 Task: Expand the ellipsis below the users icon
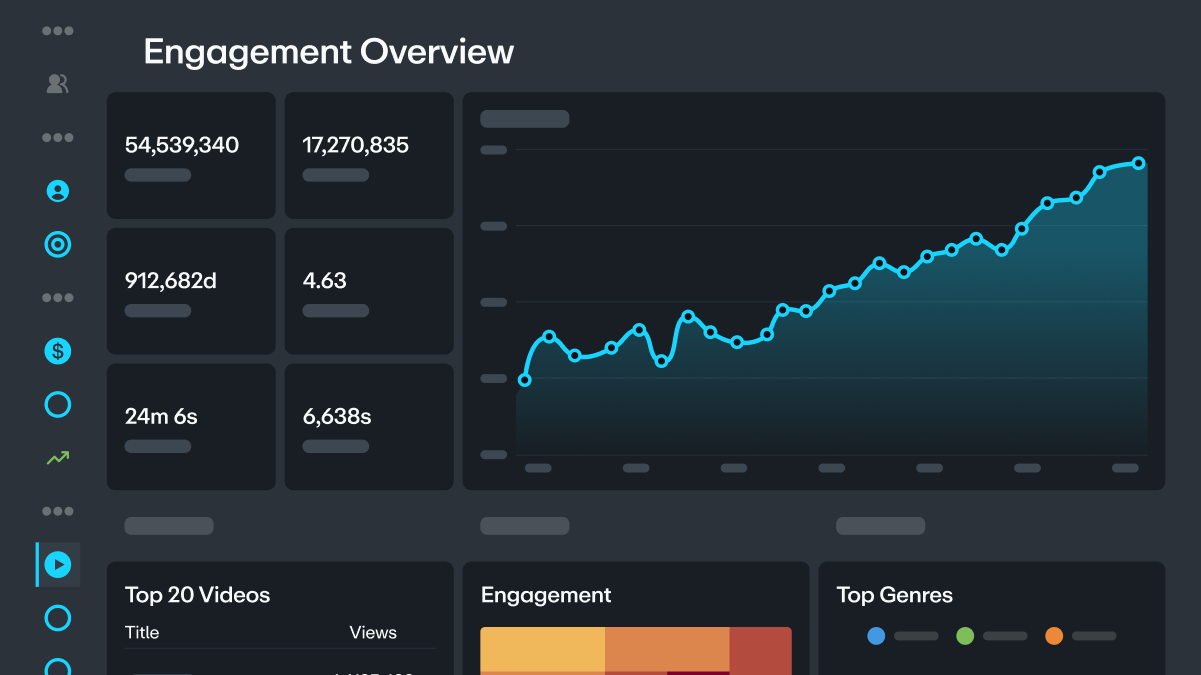tap(58, 137)
